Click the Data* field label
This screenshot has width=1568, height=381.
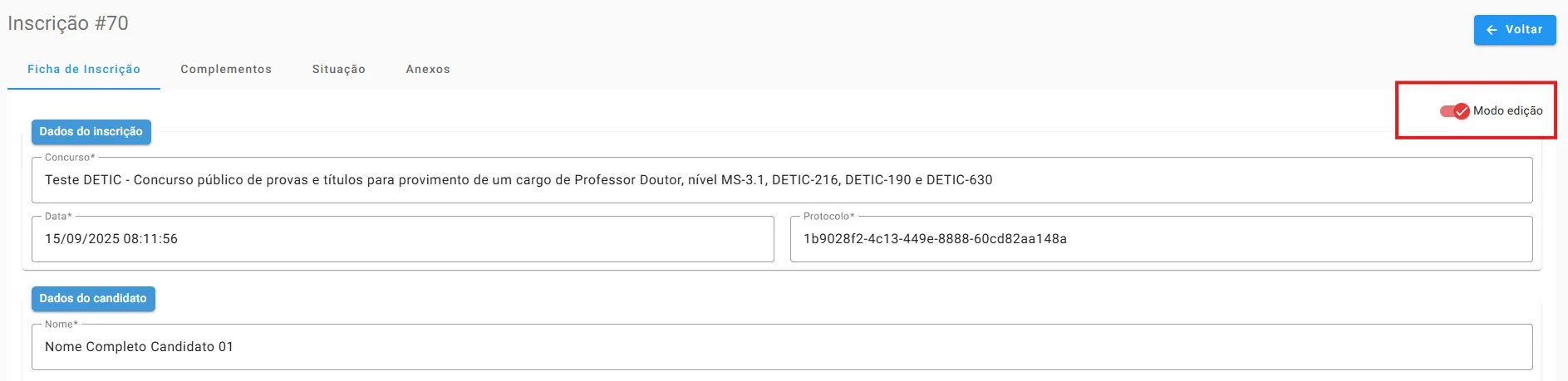point(58,217)
